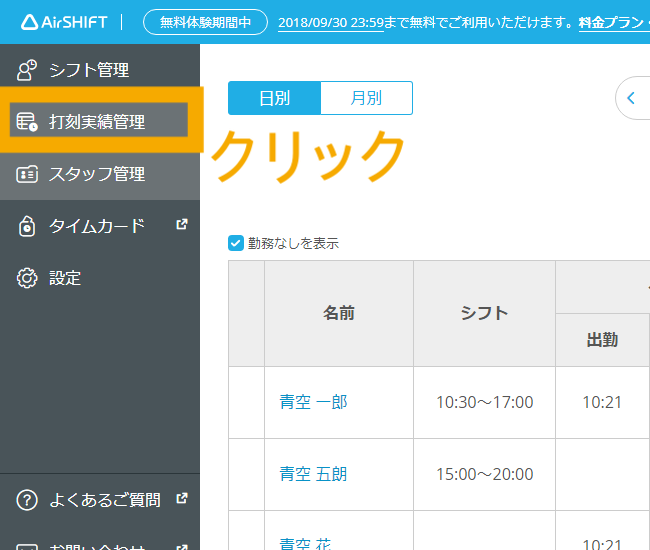
Task: Click the シフト管理 sidebar icon
Action: [27, 70]
